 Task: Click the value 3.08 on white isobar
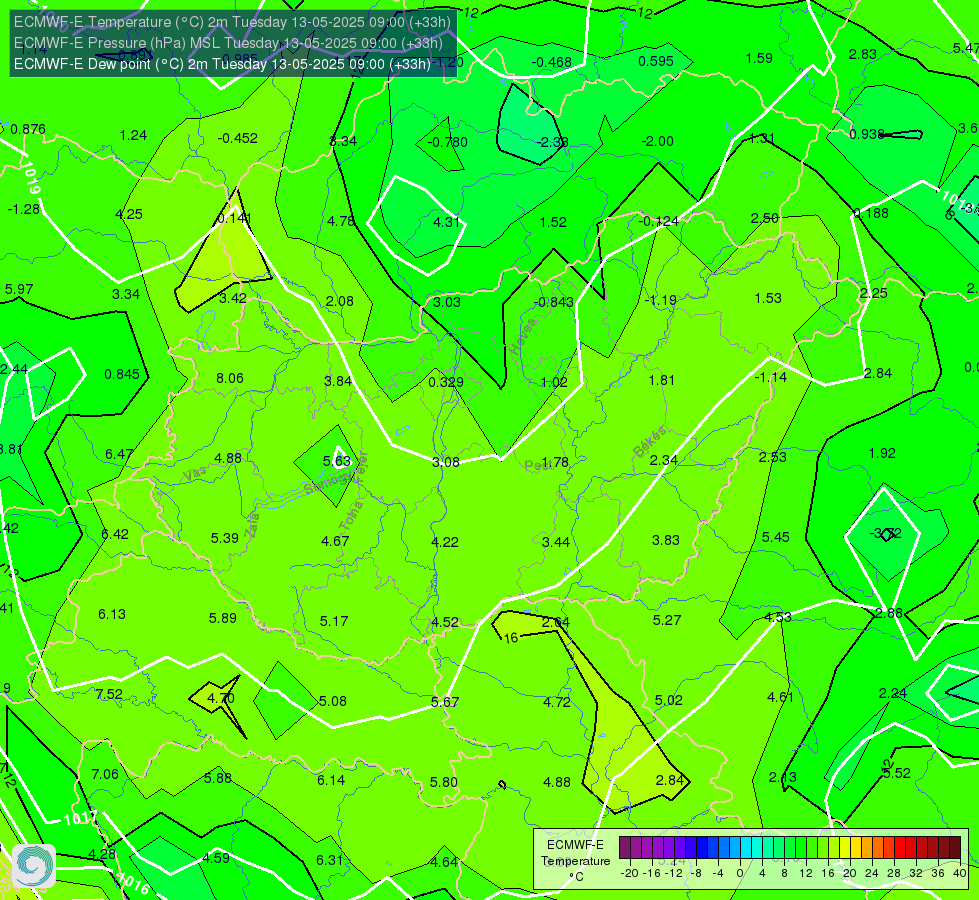pos(446,462)
